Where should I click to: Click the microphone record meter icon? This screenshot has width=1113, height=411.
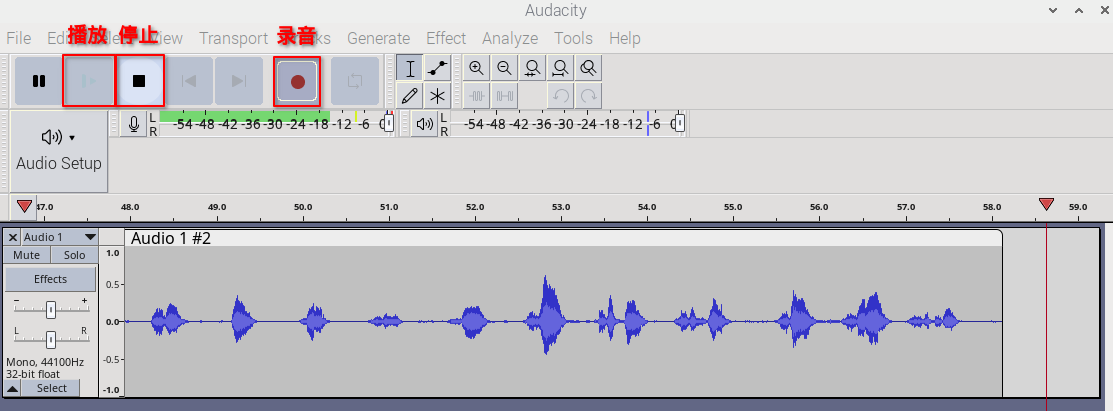coord(133,124)
